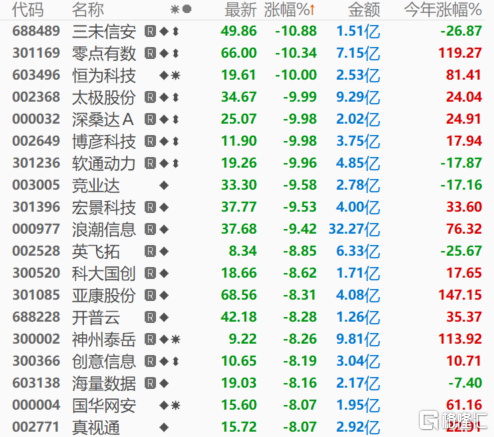Viewport: 494px width, 437px height.
Task: Click the amount 32.27亿
Action: pos(354,229)
